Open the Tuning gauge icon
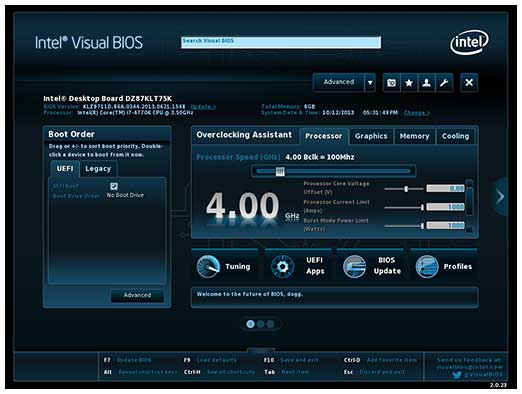522x394 pixels. [208, 266]
